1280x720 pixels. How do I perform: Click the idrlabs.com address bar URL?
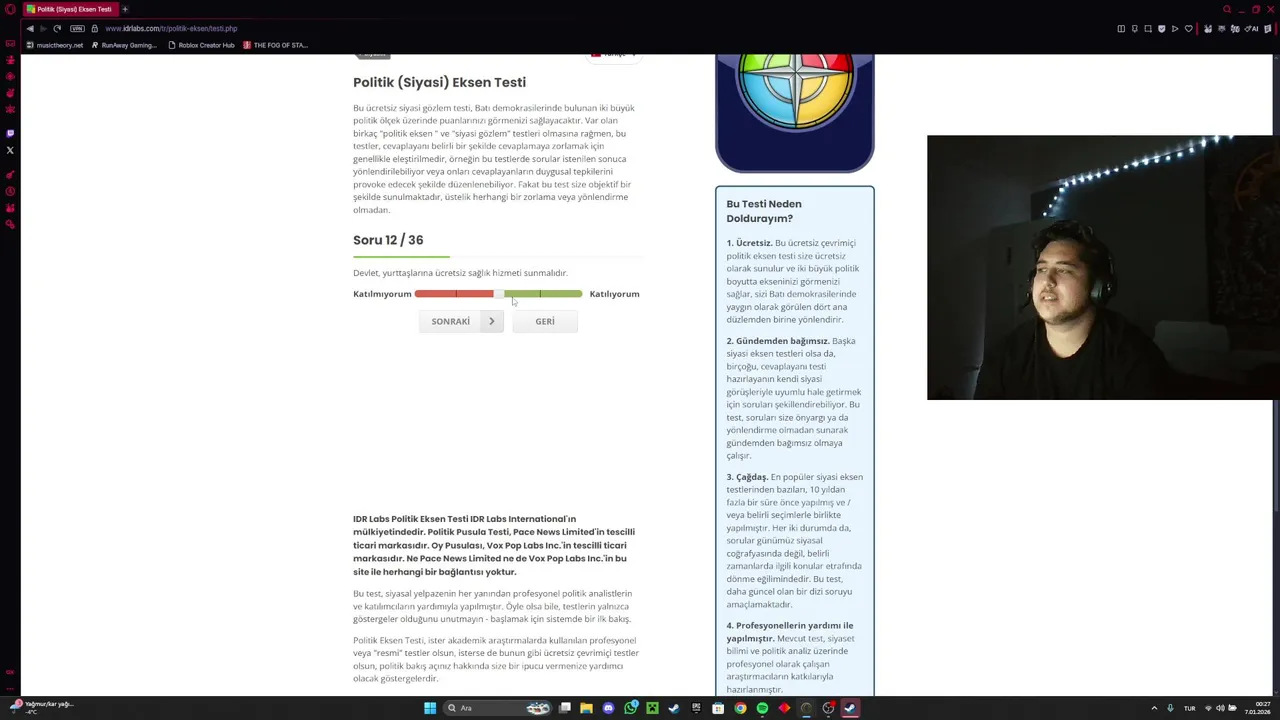pos(171,28)
